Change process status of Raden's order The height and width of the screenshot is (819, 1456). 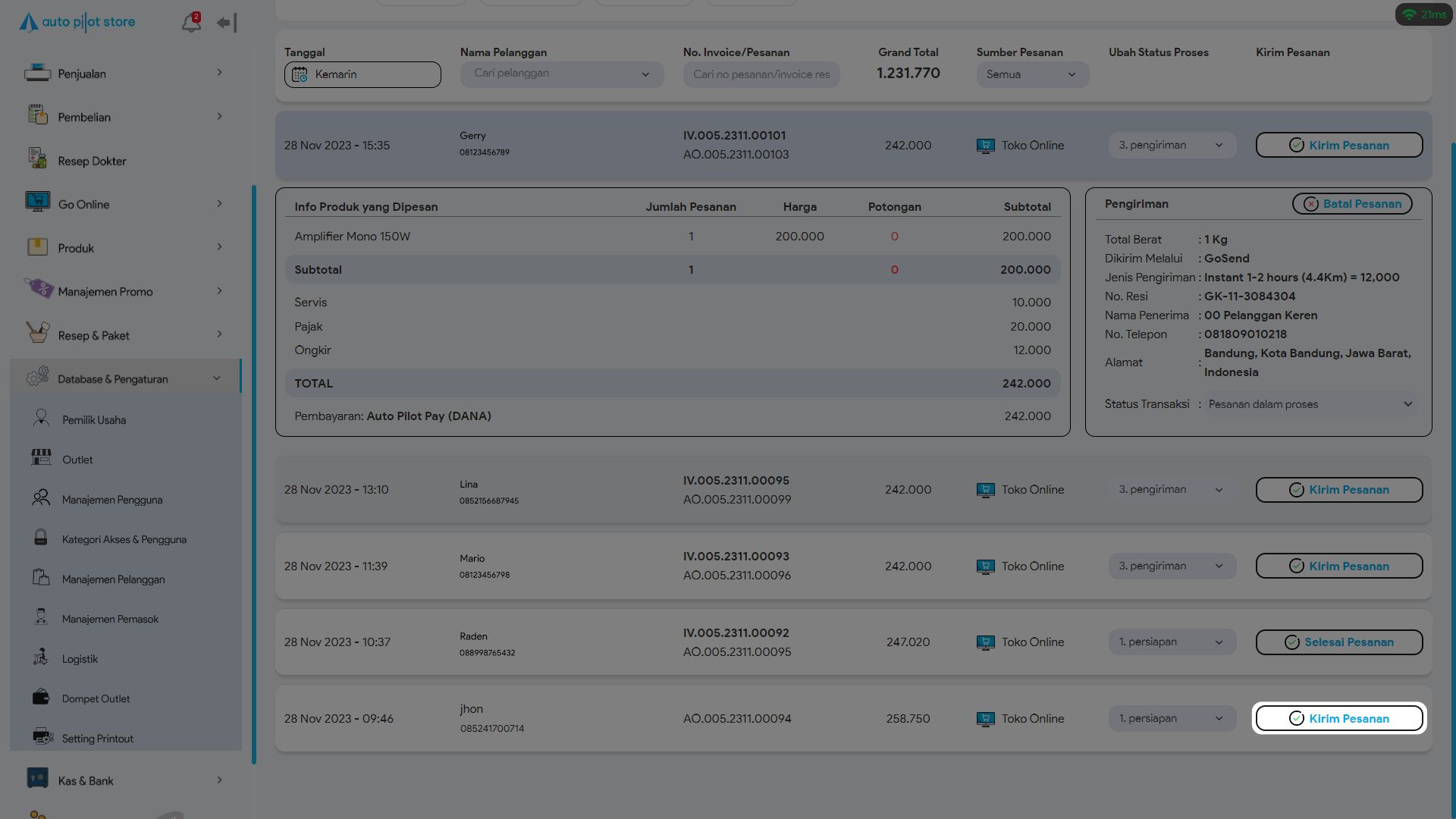1172,642
